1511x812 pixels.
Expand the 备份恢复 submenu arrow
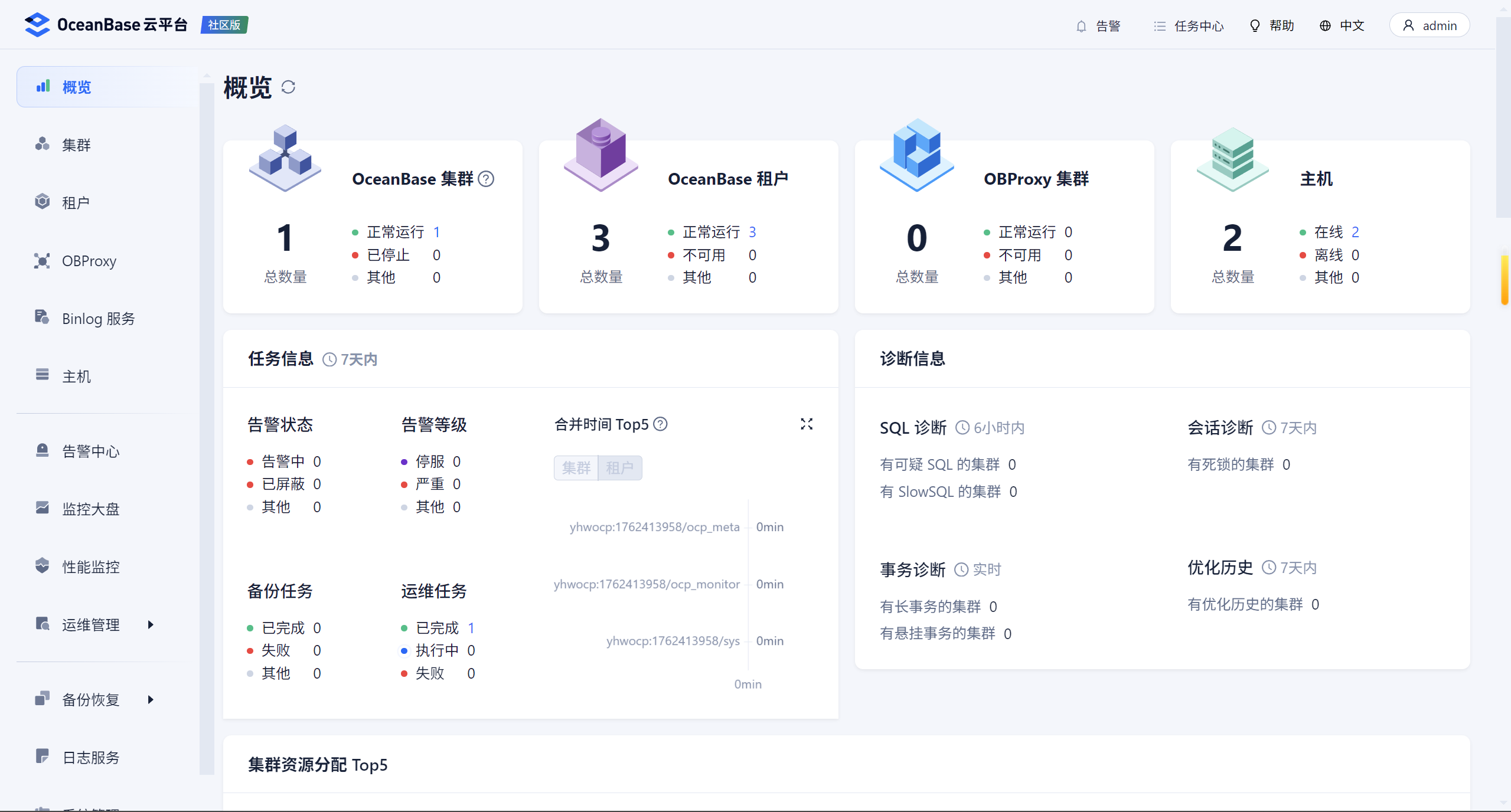point(151,699)
